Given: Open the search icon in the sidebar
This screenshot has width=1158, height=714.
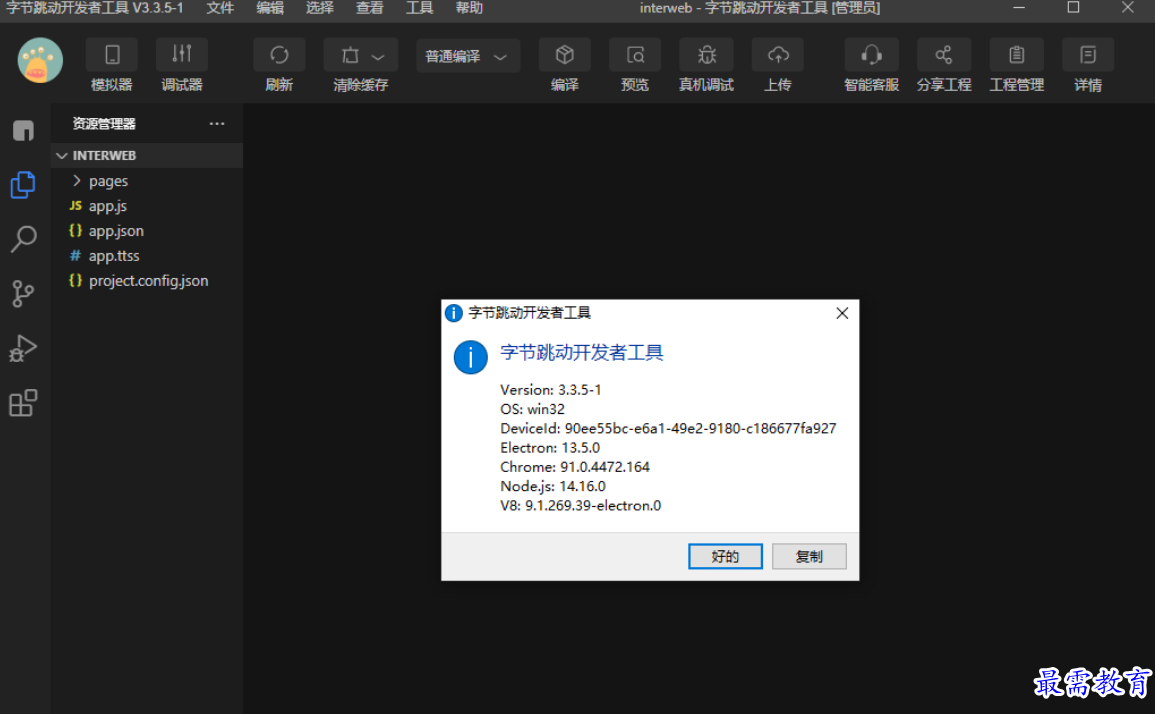Looking at the screenshot, I should click(24, 239).
